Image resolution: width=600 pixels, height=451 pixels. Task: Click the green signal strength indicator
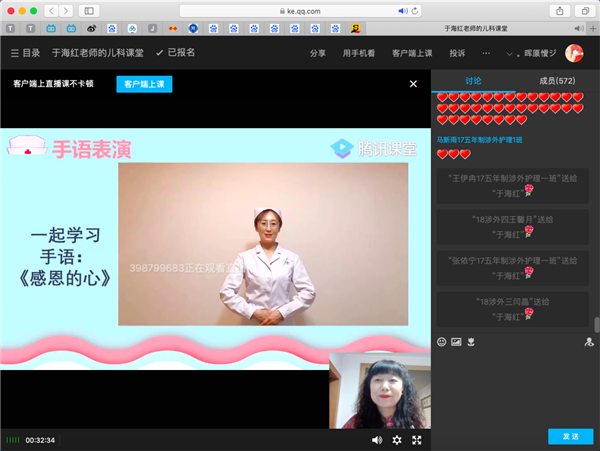point(13,440)
